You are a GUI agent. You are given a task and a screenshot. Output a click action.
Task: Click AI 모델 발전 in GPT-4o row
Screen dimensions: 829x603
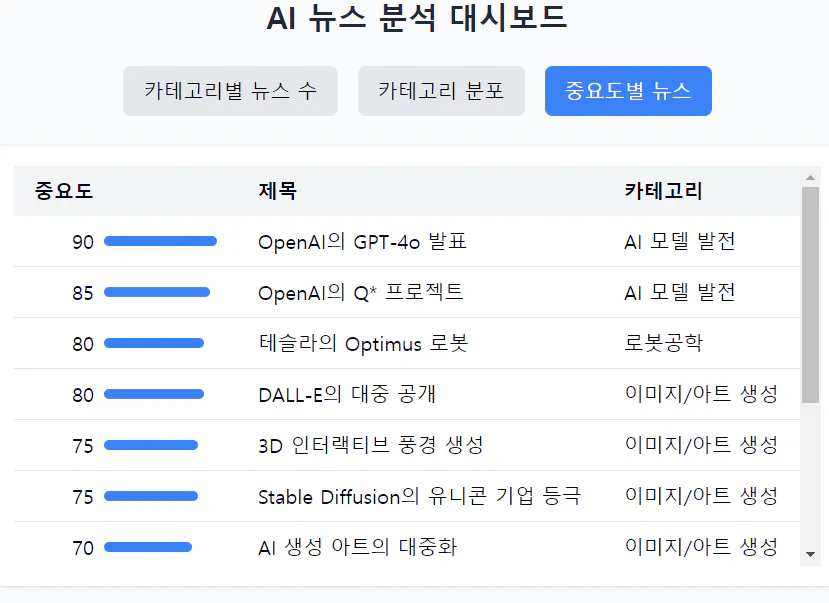(679, 242)
